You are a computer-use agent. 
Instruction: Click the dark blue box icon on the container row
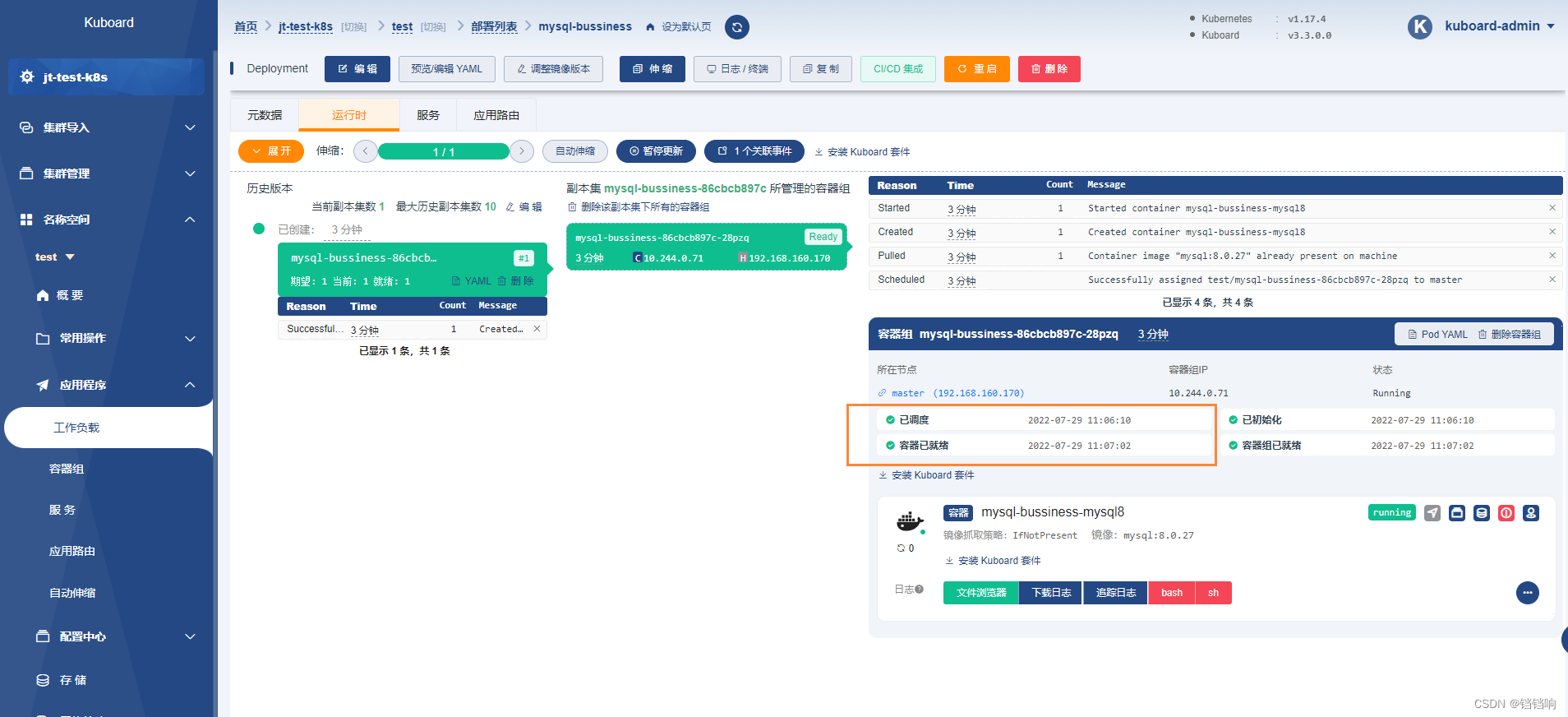tap(1457, 513)
